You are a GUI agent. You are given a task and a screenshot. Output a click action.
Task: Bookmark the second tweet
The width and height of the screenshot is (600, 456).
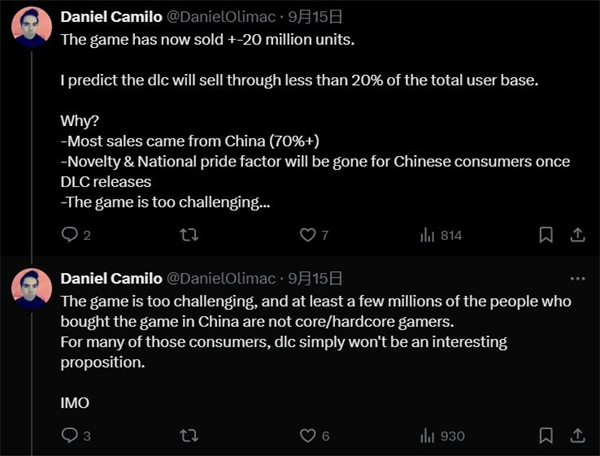click(546, 435)
